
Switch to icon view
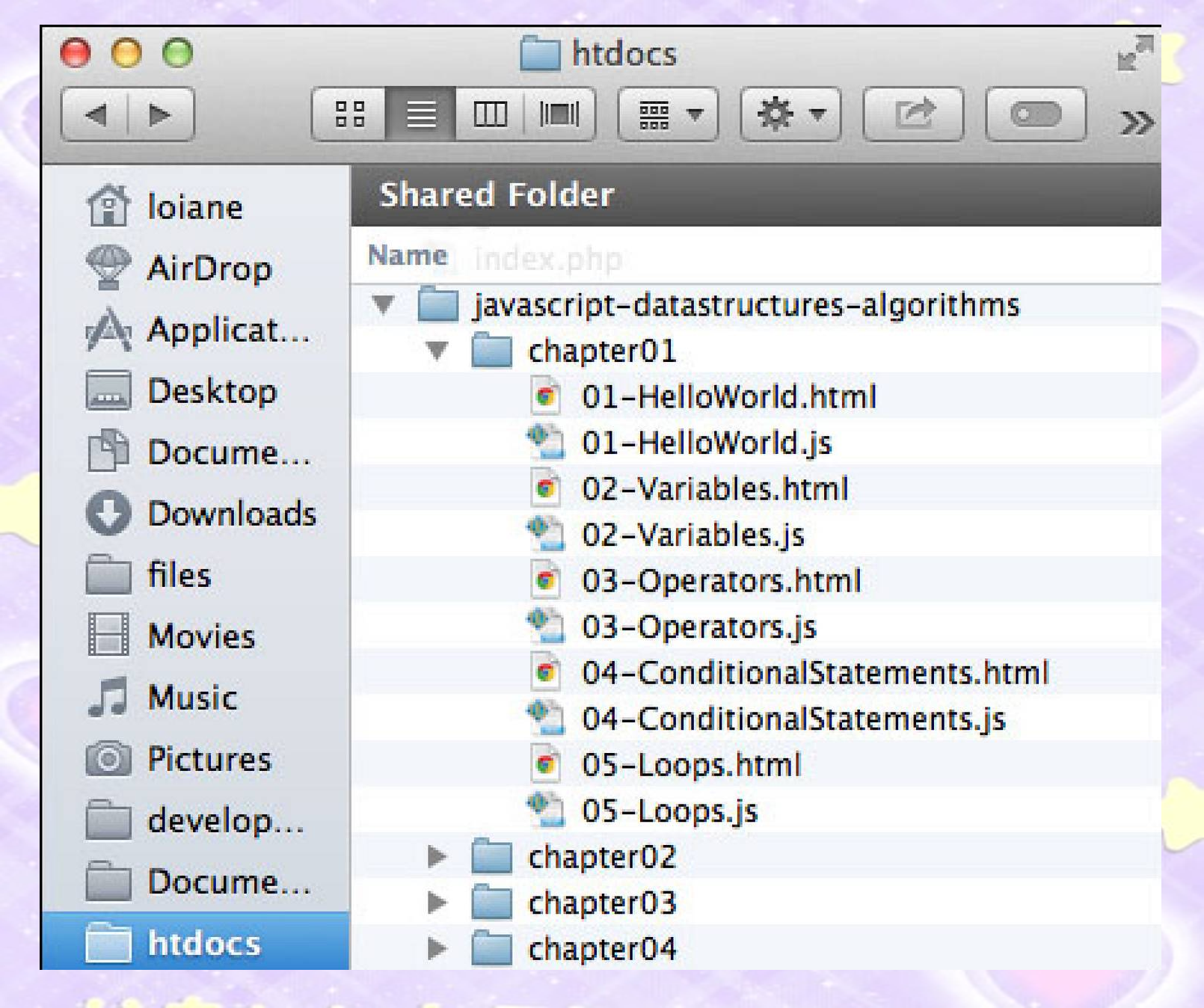[x=349, y=114]
